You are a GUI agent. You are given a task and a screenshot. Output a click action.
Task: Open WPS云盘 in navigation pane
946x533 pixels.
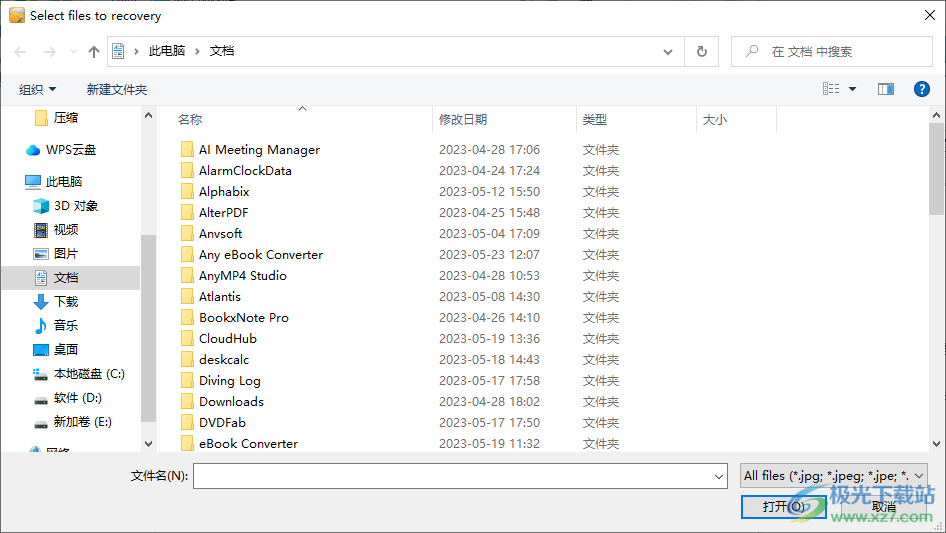(60, 150)
